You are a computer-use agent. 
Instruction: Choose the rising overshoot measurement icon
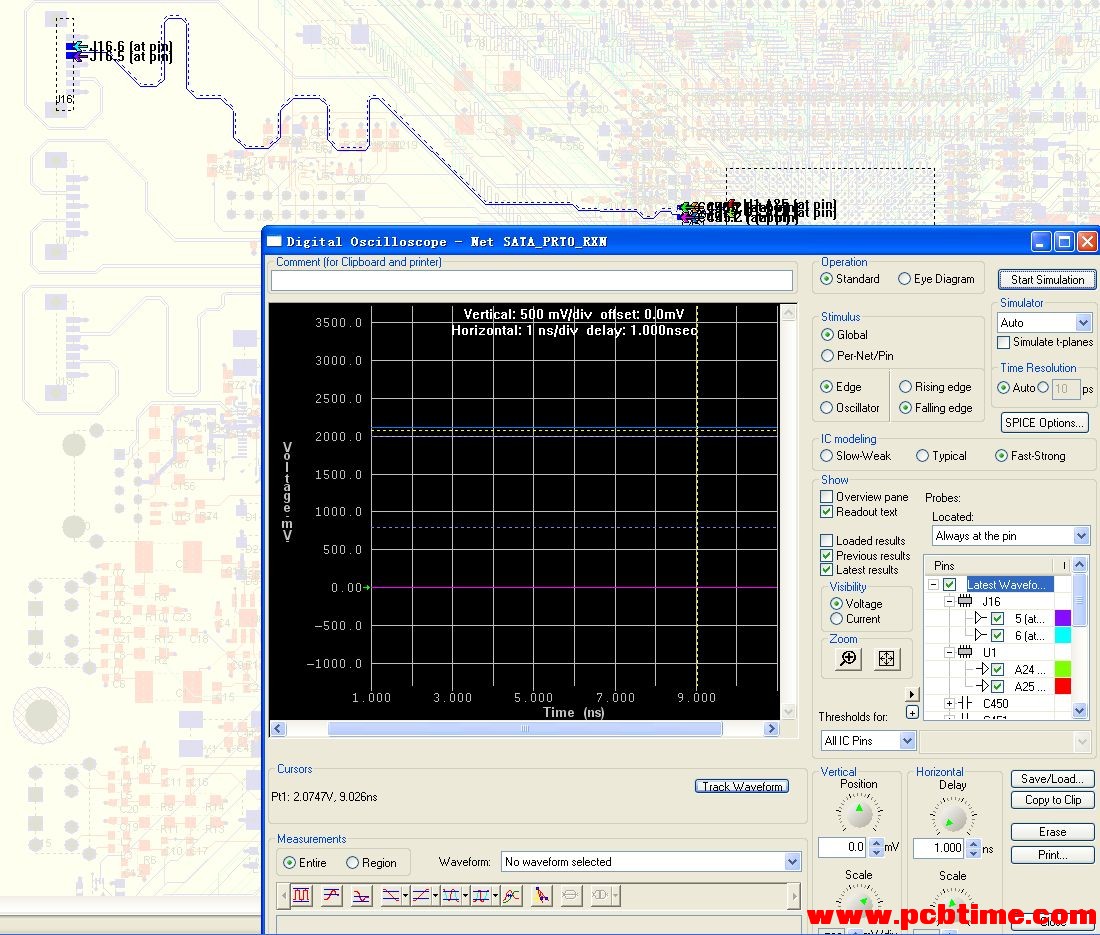[332, 896]
